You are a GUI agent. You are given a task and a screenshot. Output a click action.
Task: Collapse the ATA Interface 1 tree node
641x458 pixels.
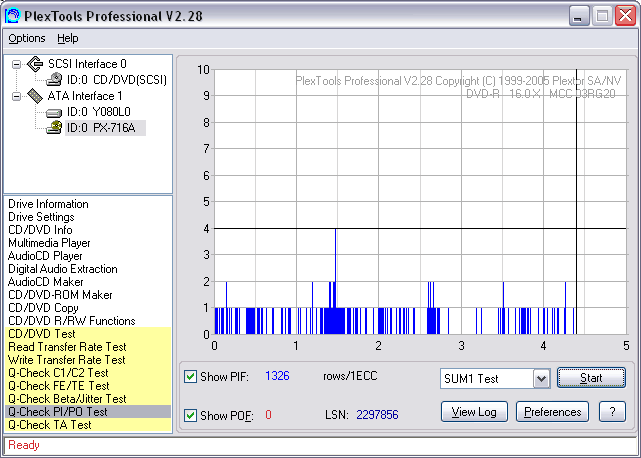(x=16, y=97)
